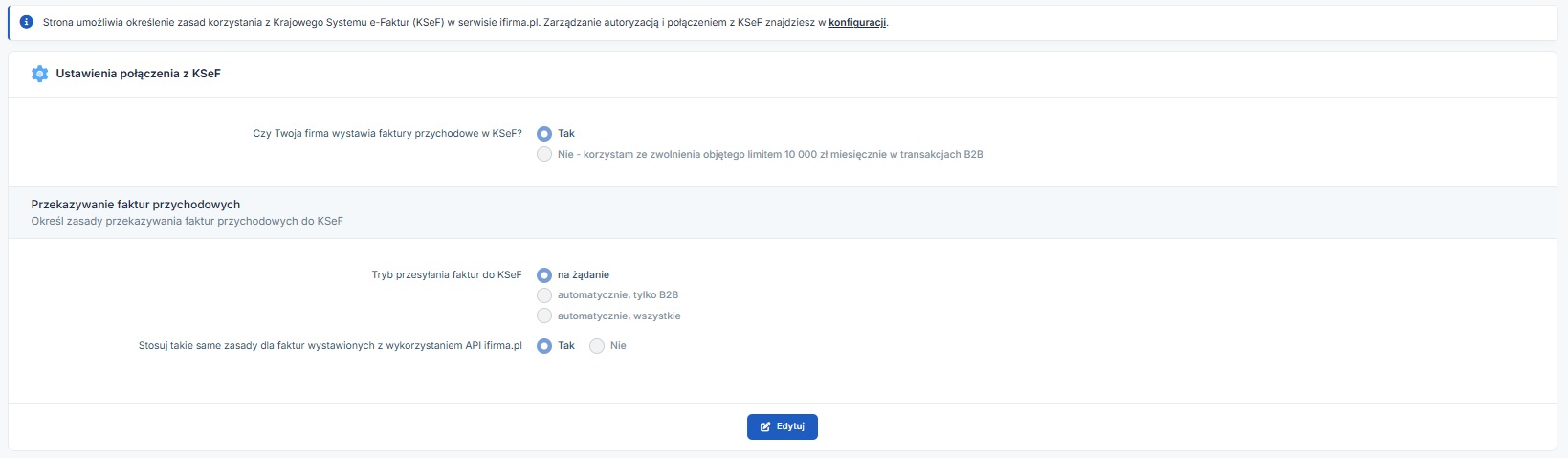Select 'automatycznie, wszystkie' radio option

(544, 316)
